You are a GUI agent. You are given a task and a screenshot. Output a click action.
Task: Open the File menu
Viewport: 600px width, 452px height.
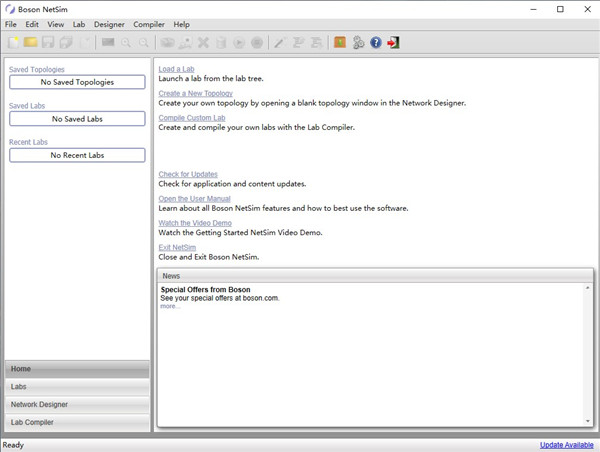click(x=11, y=24)
